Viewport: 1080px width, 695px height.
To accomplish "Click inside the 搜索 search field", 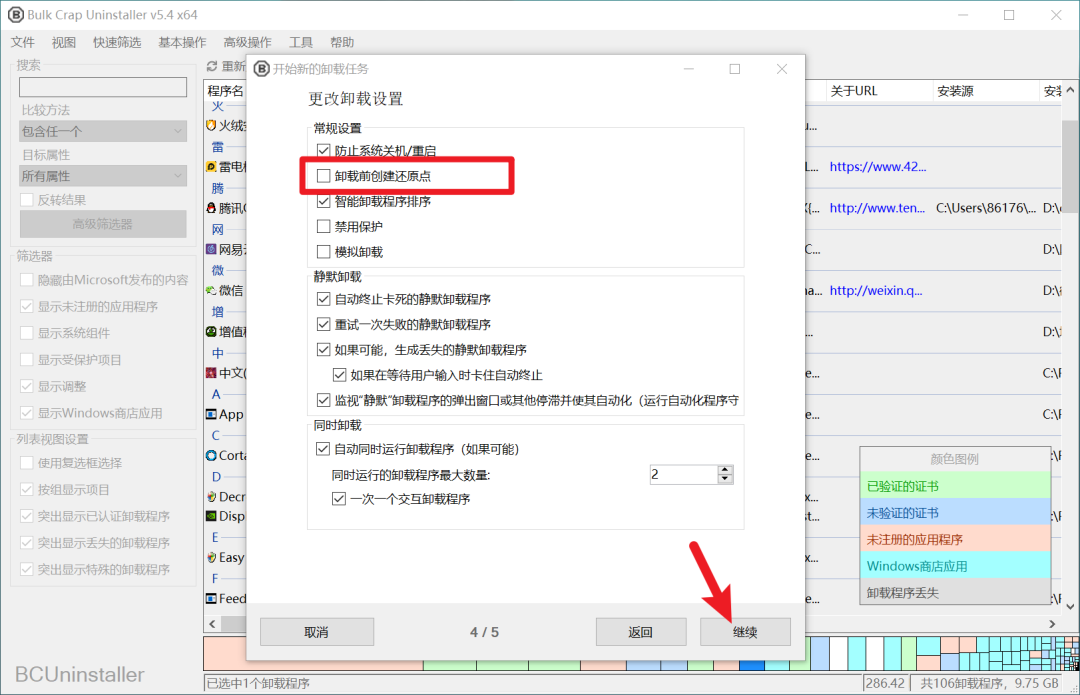I will pos(102,87).
